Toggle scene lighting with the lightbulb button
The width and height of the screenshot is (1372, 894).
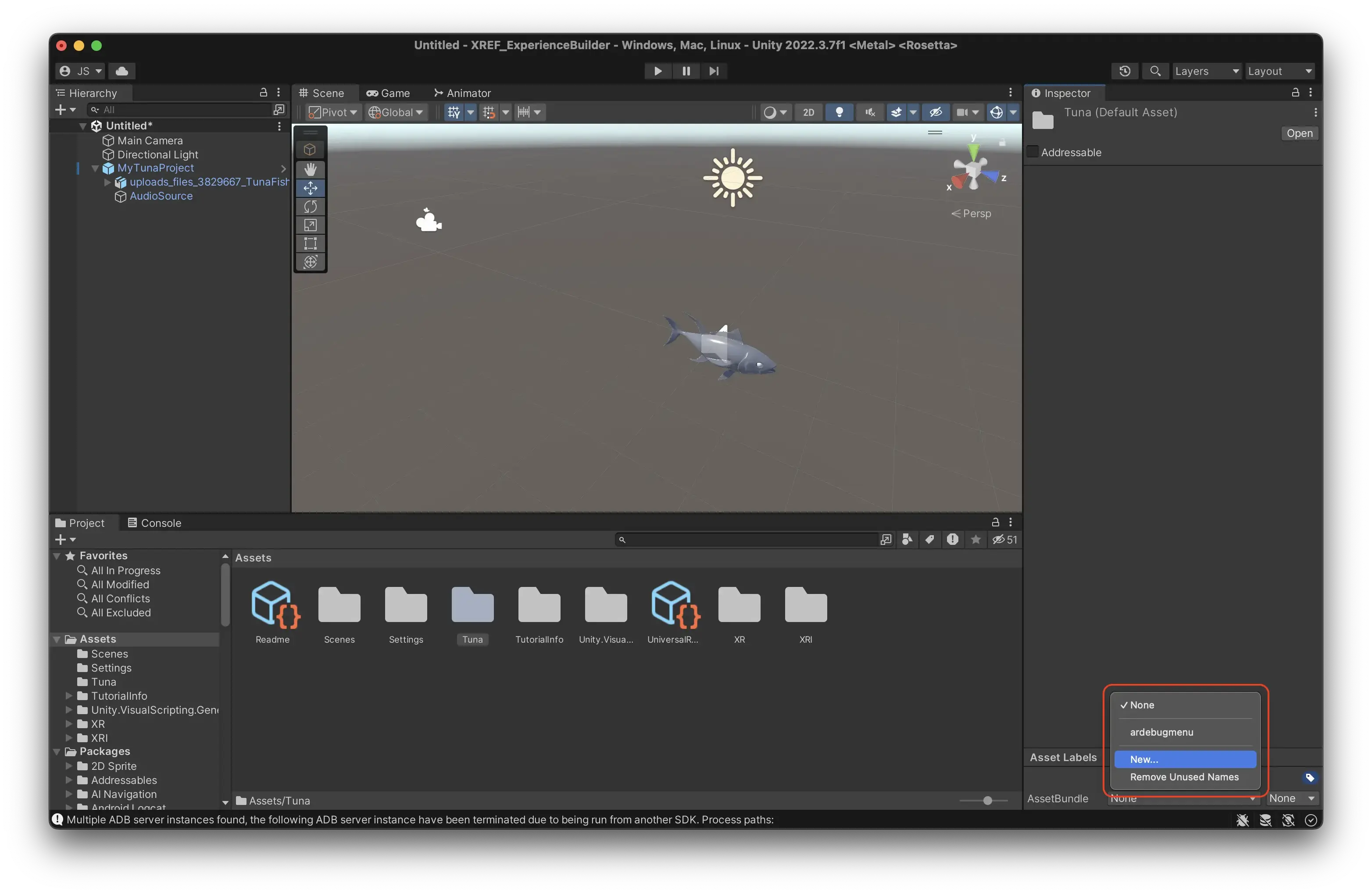click(839, 112)
